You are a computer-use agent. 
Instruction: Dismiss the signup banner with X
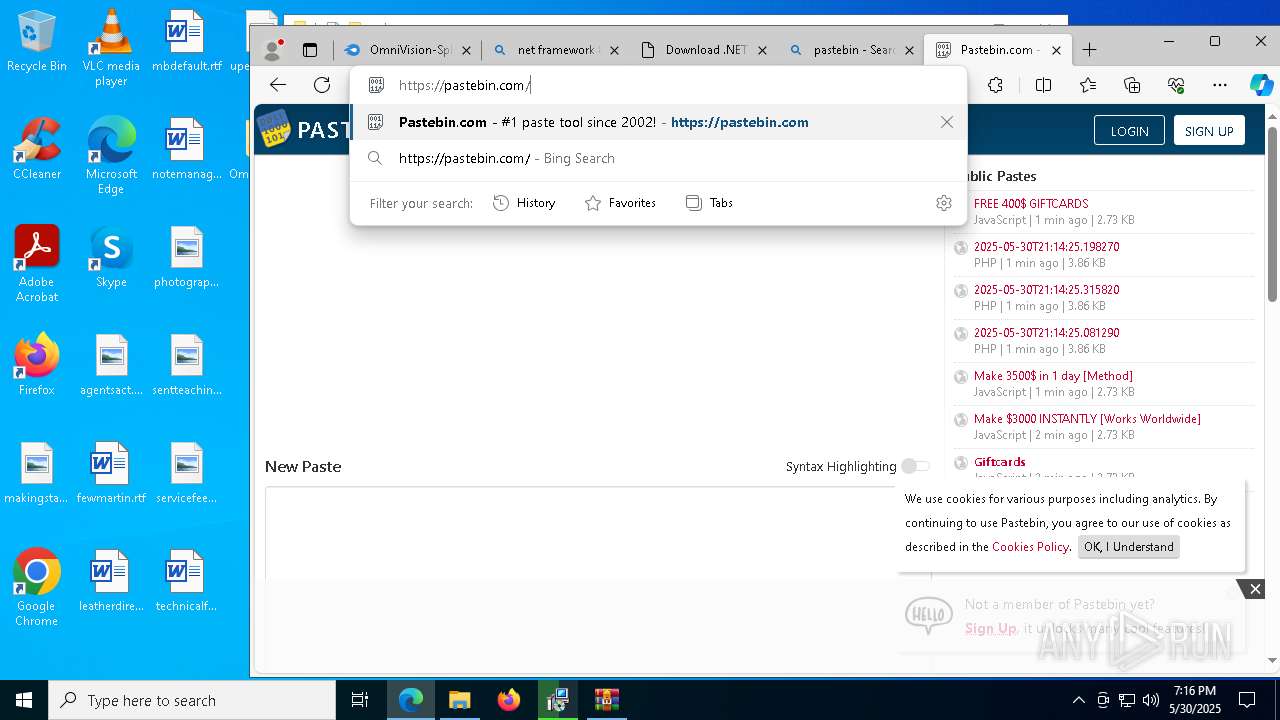click(1255, 589)
